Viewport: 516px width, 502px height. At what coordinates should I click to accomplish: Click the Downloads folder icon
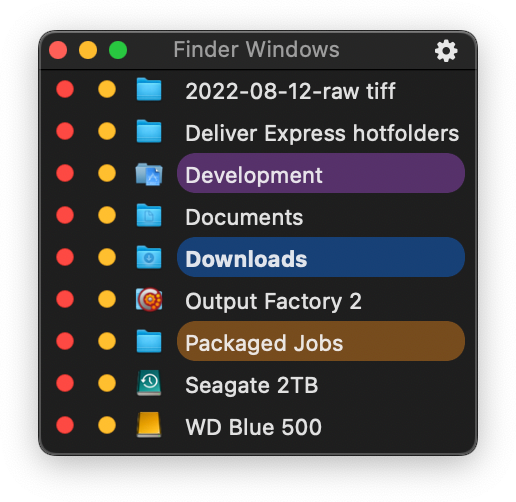pos(149,257)
